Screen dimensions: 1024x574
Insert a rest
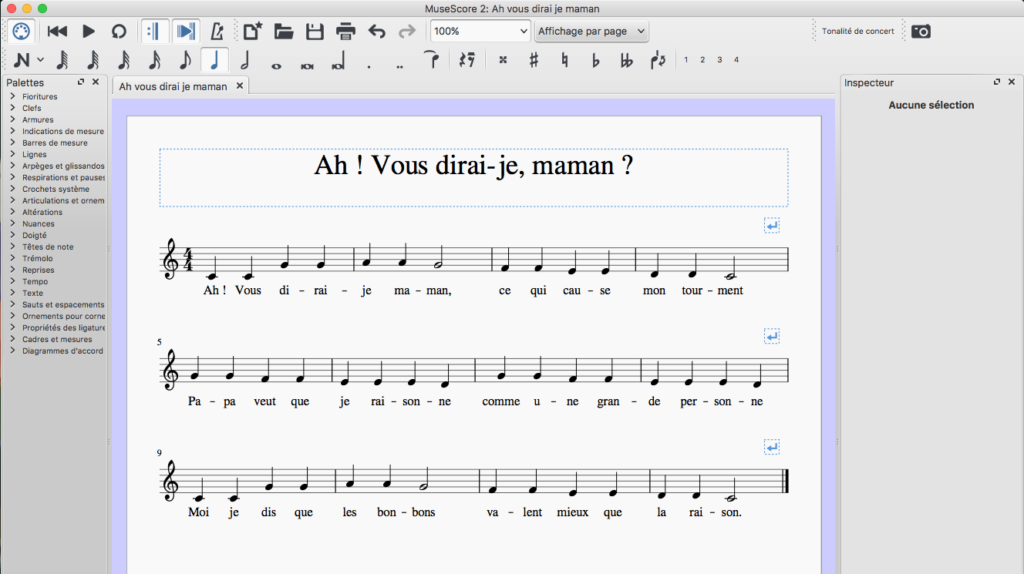[x=467, y=60]
